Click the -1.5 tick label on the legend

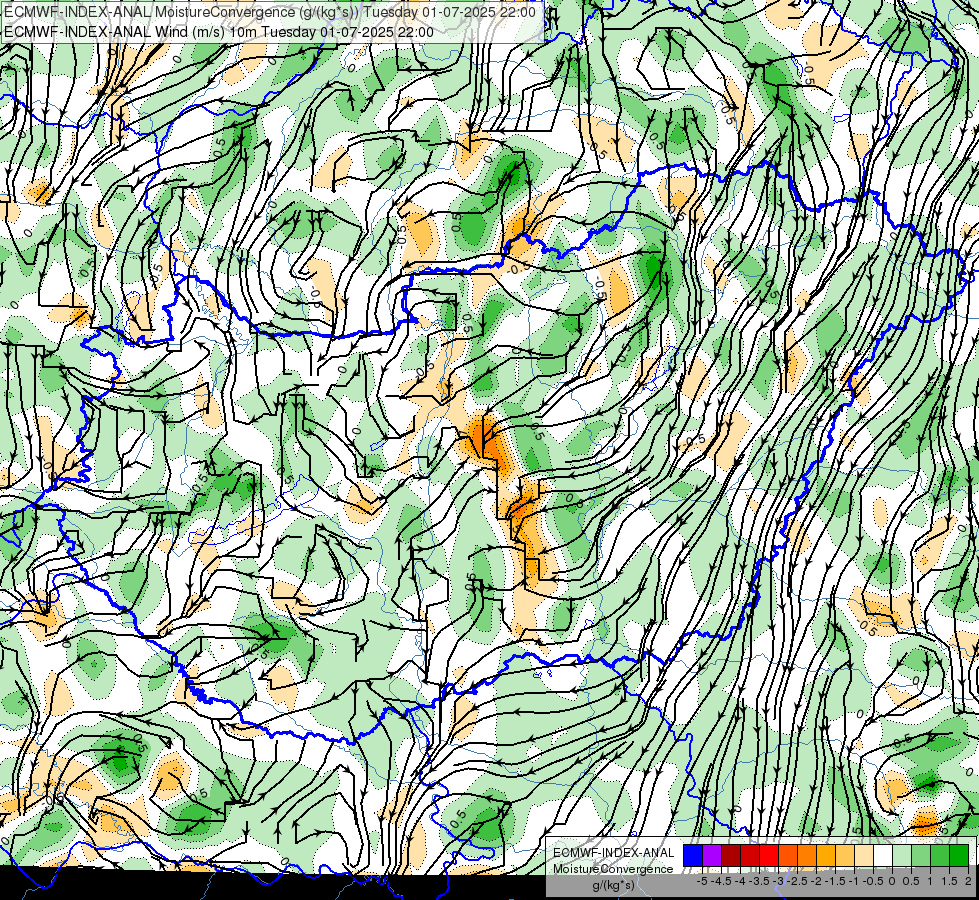coord(835,881)
